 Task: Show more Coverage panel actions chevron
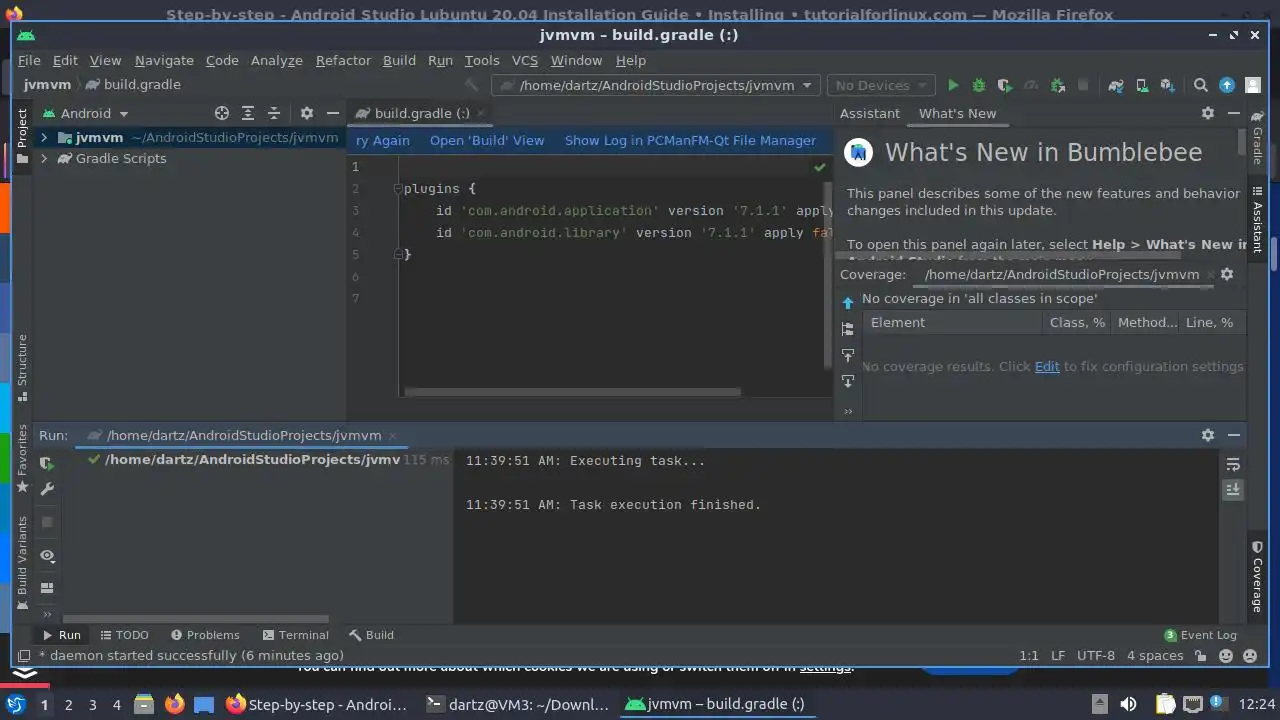point(848,411)
